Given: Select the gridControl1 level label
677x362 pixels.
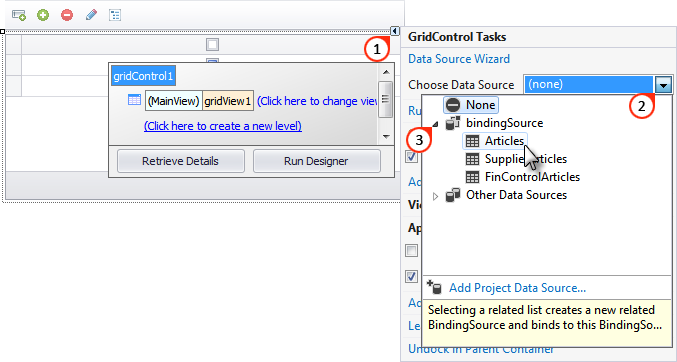Looking at the screenshot, I should tap(143, 76).
